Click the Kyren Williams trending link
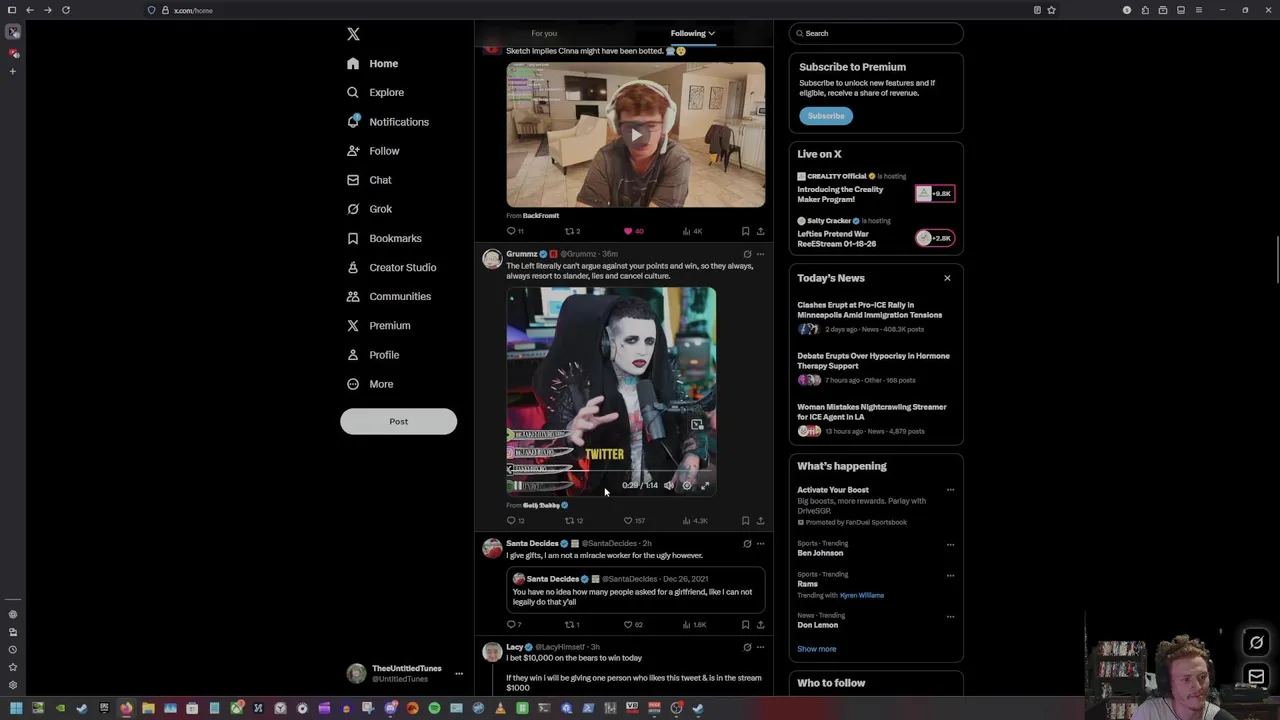Screen dimensions: 1280x720 (x=862, y=596)
